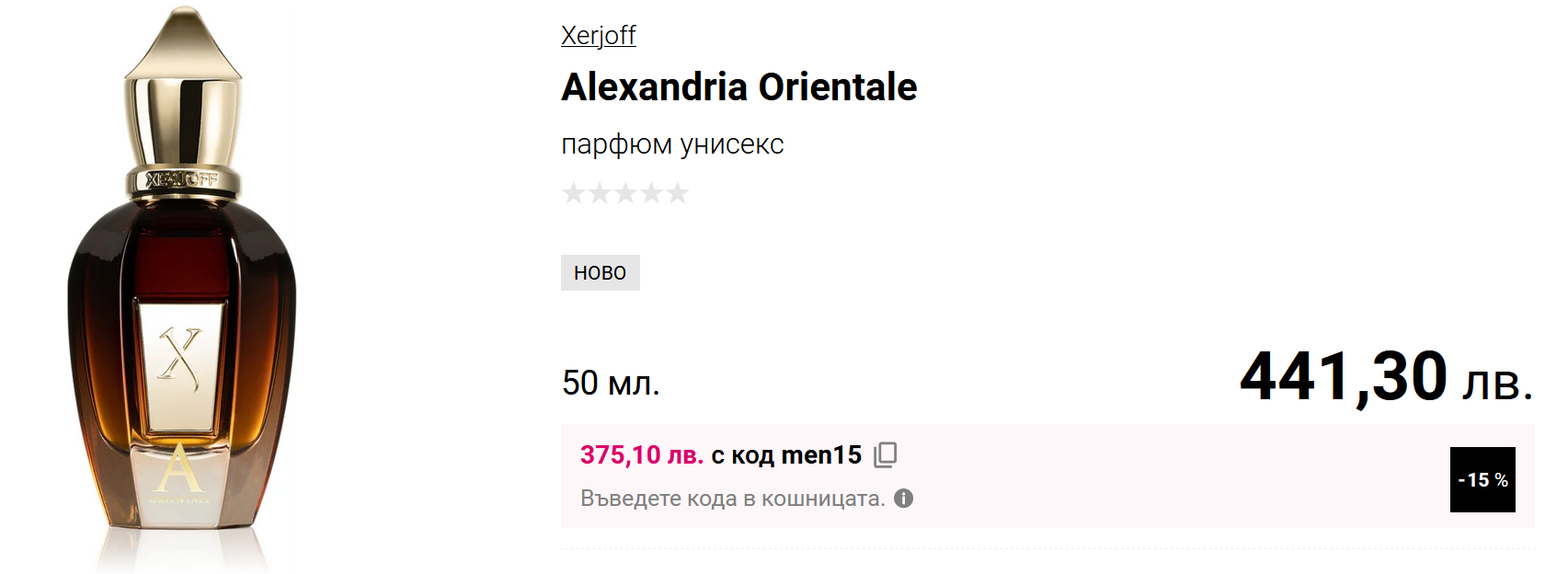
Task: Click the 'с код men15' text
Action: click(786, 454)
